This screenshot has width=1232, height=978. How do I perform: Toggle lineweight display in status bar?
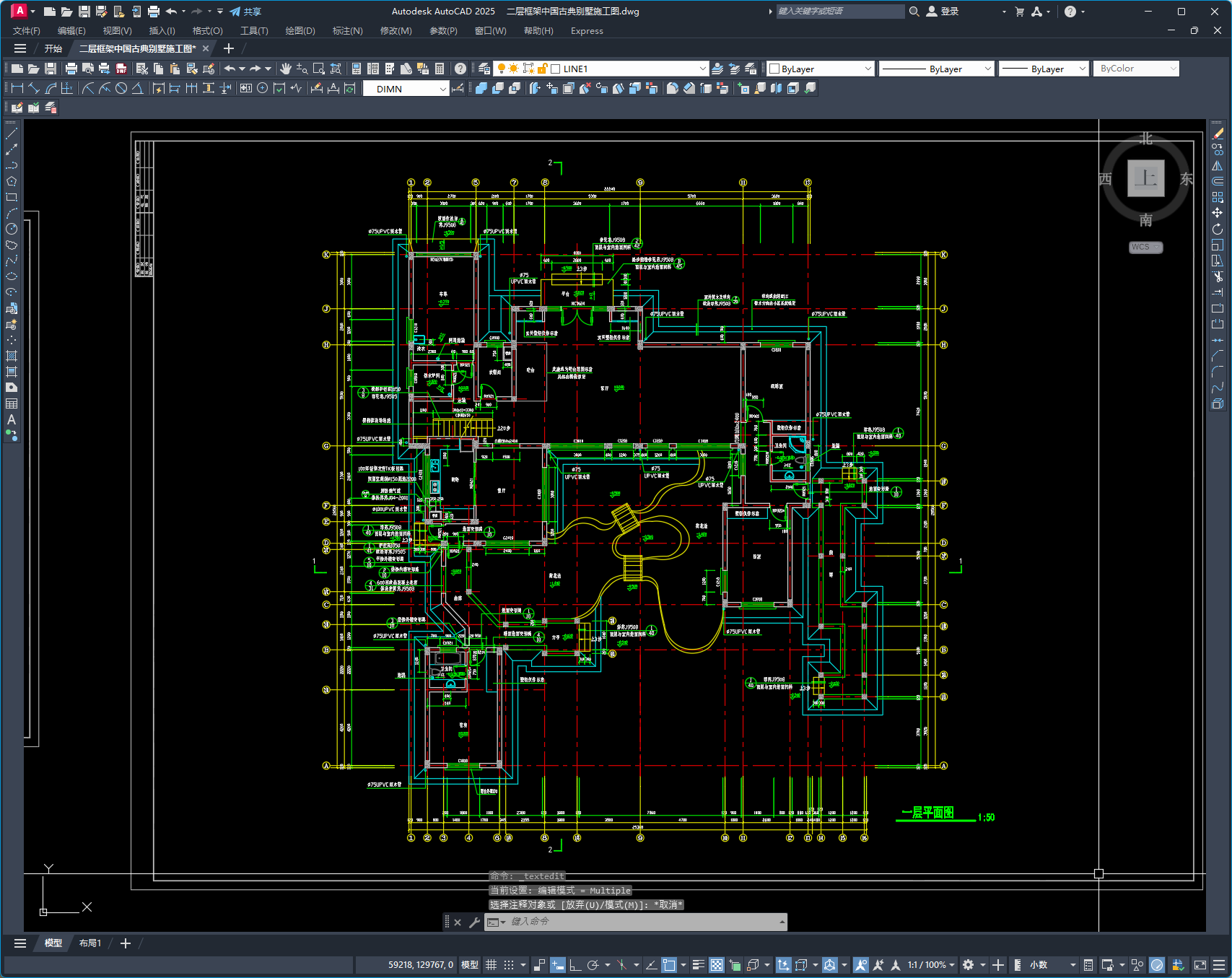pos(699,965)
